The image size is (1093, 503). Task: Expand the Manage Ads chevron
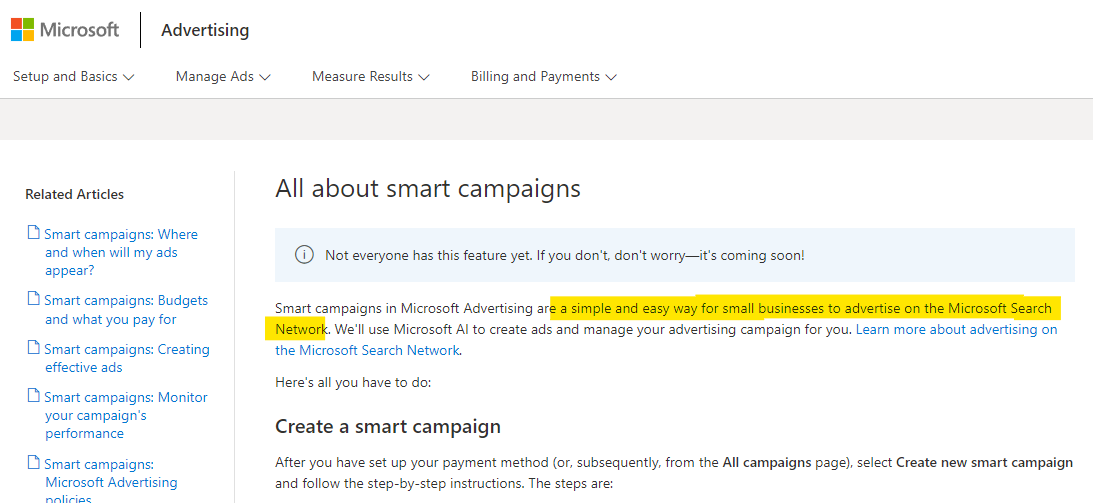tap(265, 77)
